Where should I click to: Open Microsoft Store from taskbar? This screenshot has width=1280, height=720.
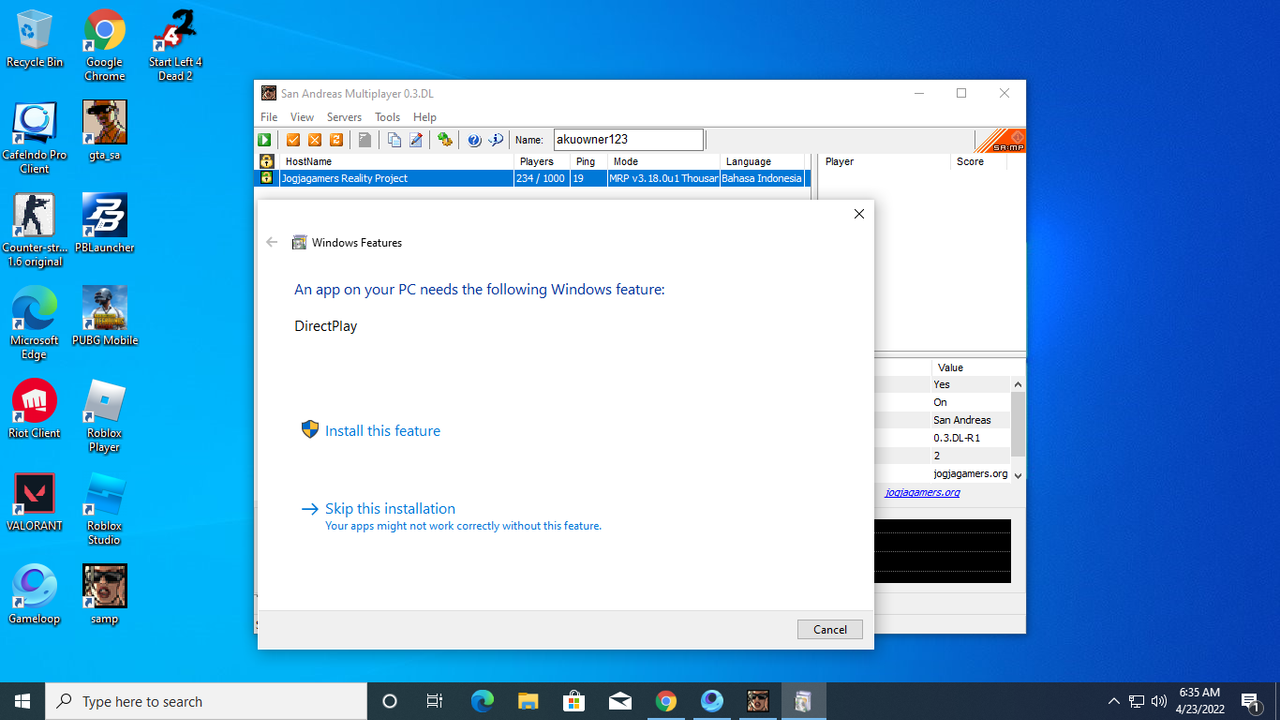573,701
